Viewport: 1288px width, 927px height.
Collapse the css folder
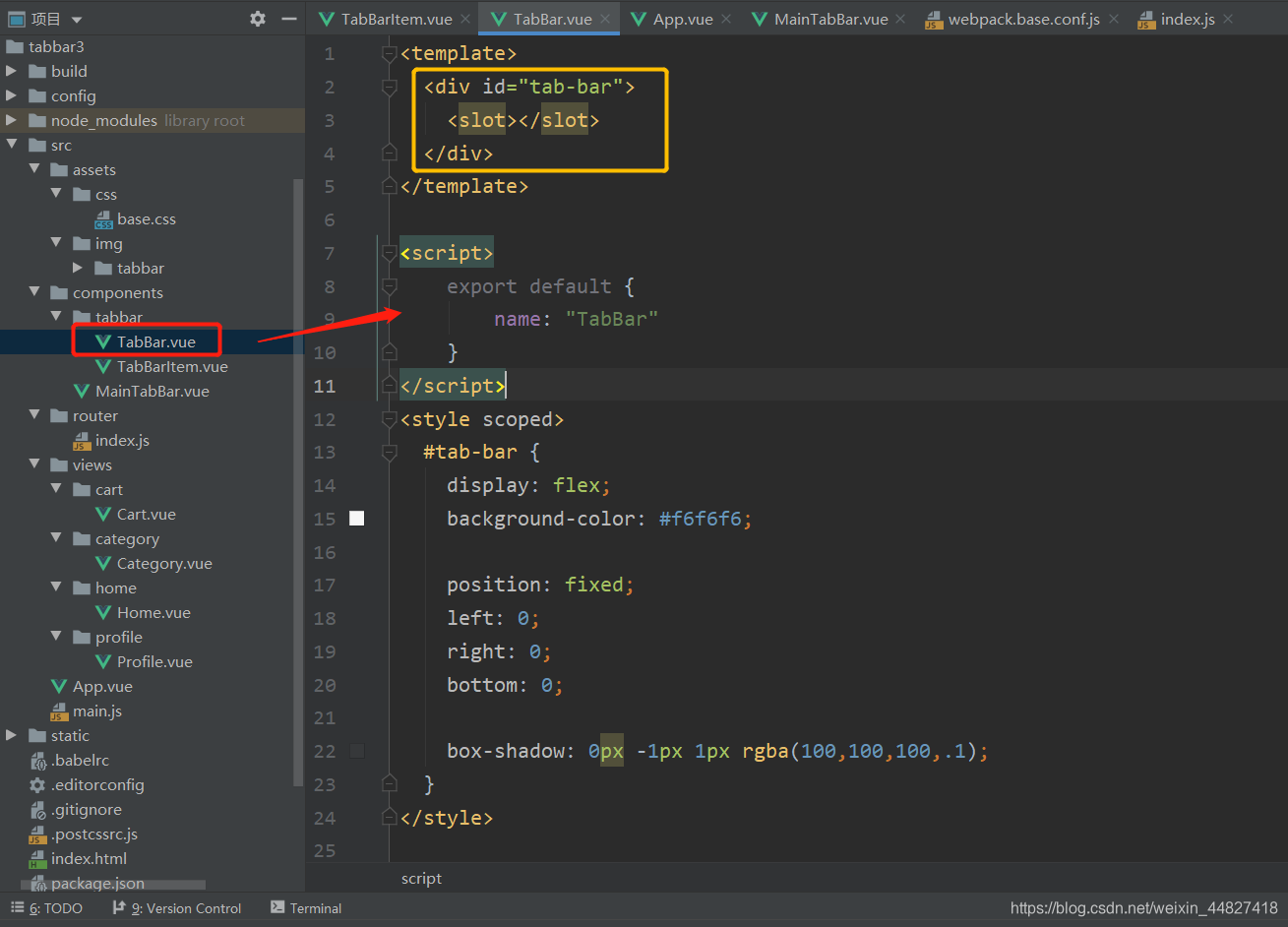tap(57, 194)
